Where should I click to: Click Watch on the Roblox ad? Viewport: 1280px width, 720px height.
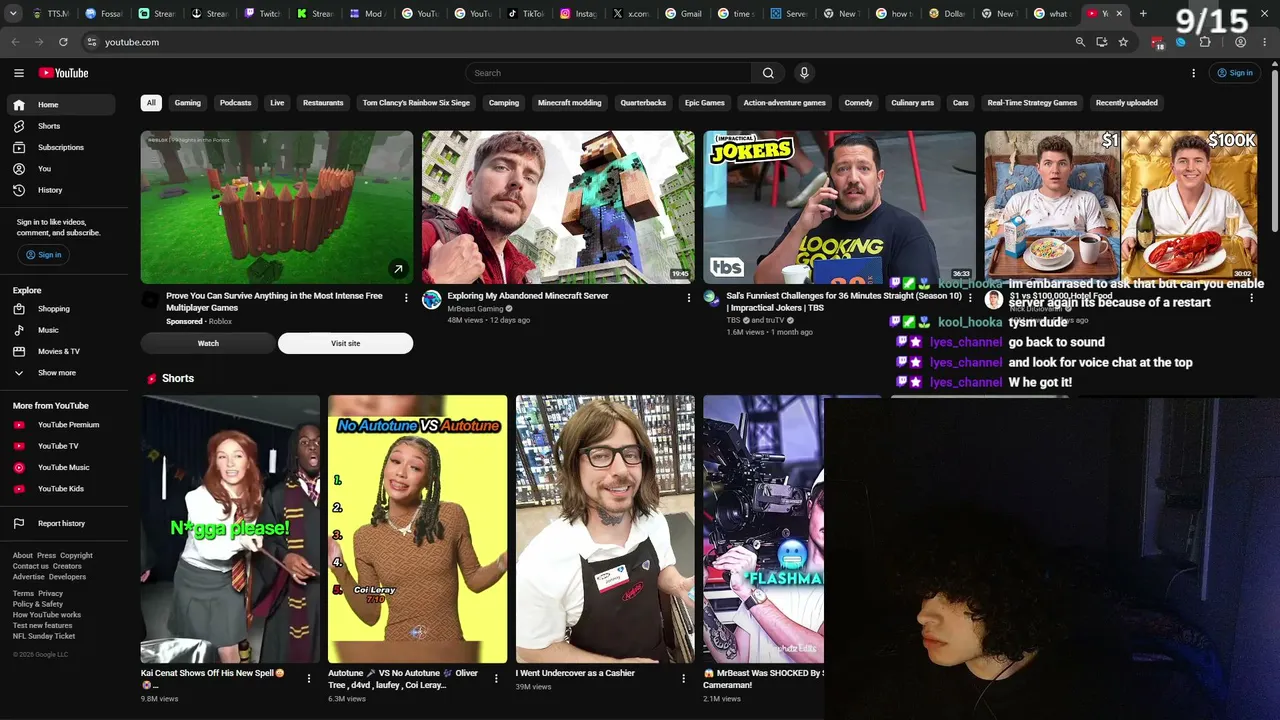point(208,343)
